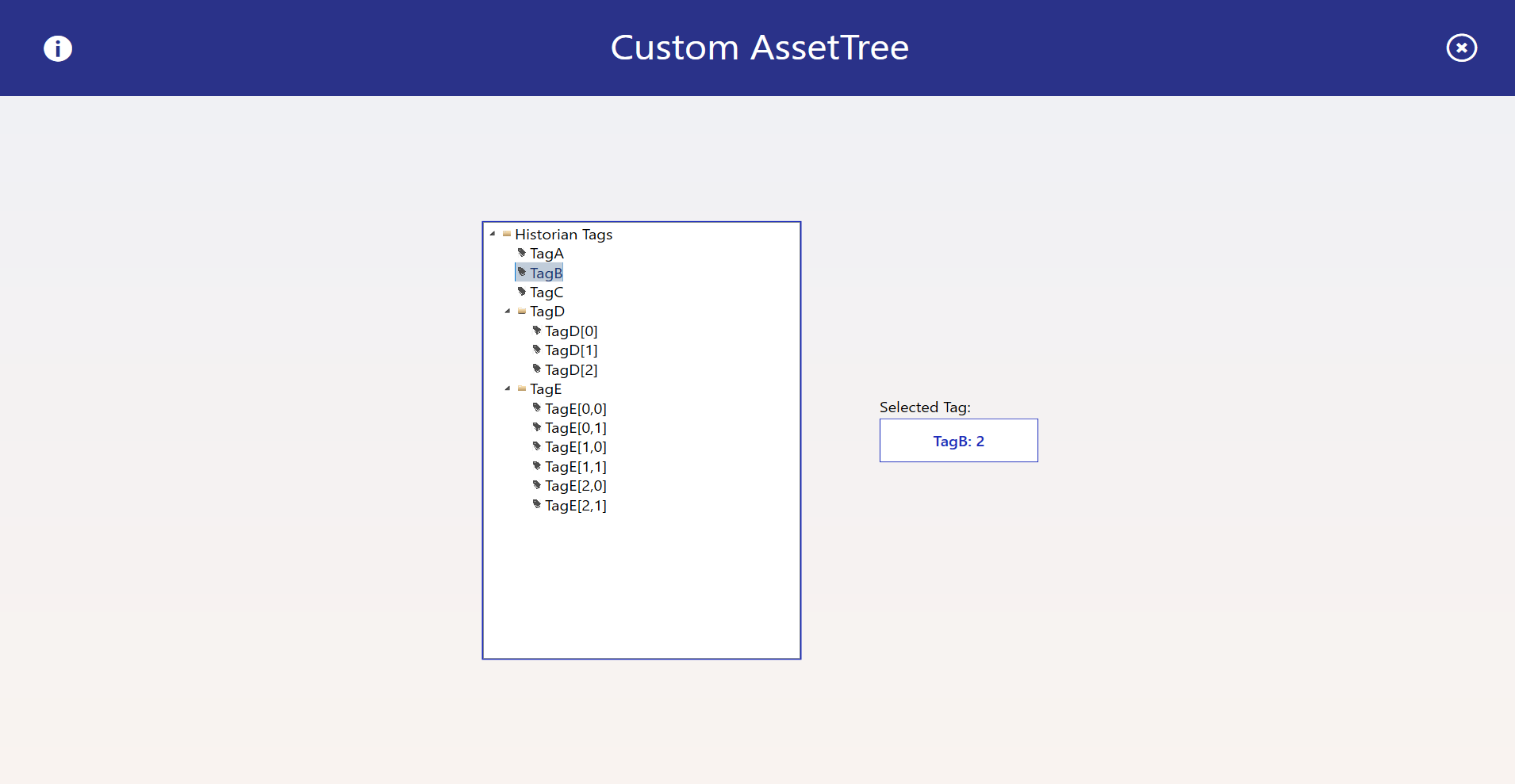Close the Custom AssetTree window
The height and width of the screenshot is (784, 1515).
click(x=1461, y=48)
